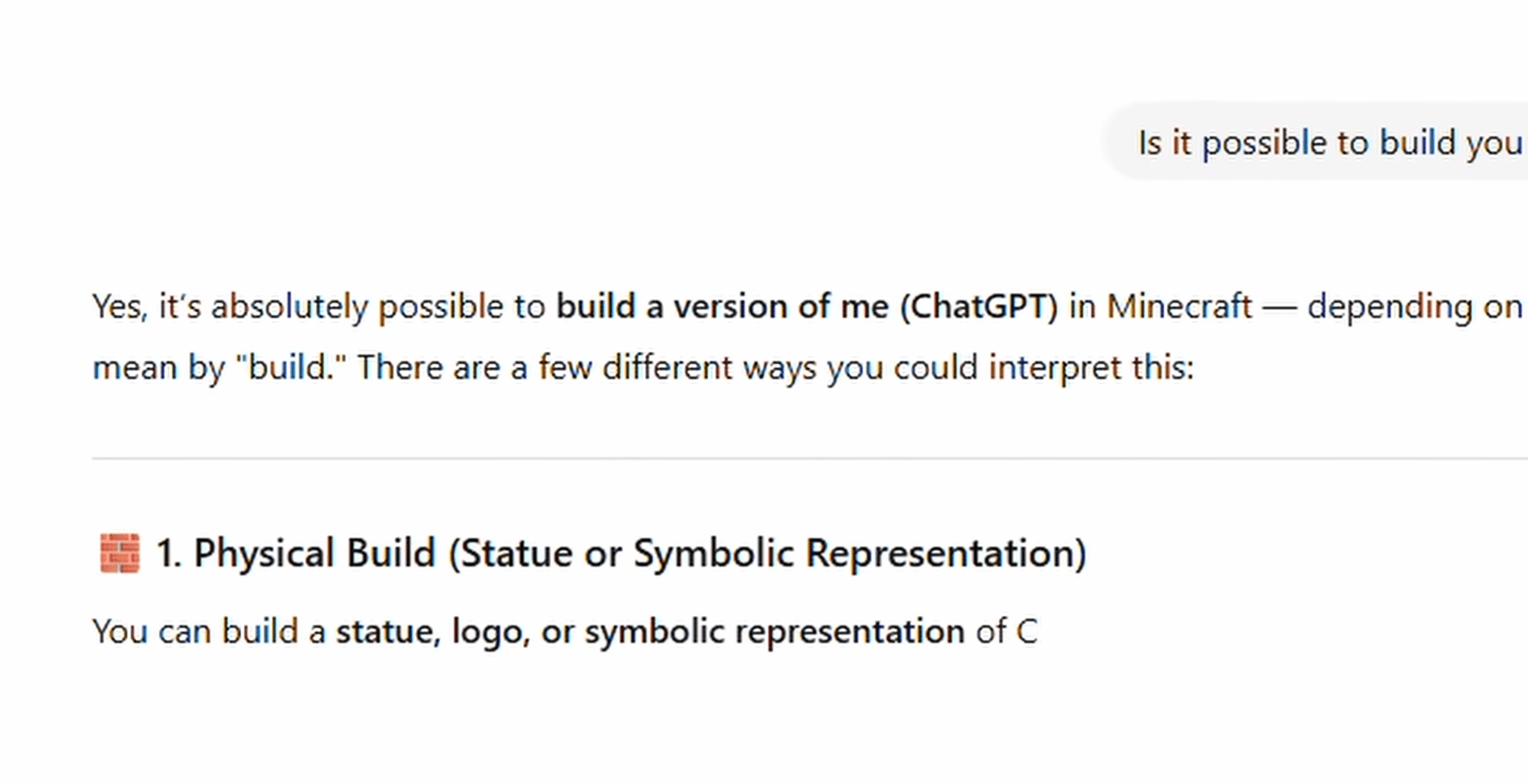The width and height of the screenshot is (1528, 784).
Task: Click the quoted word "build." in the reply
Action: [291, 368]
